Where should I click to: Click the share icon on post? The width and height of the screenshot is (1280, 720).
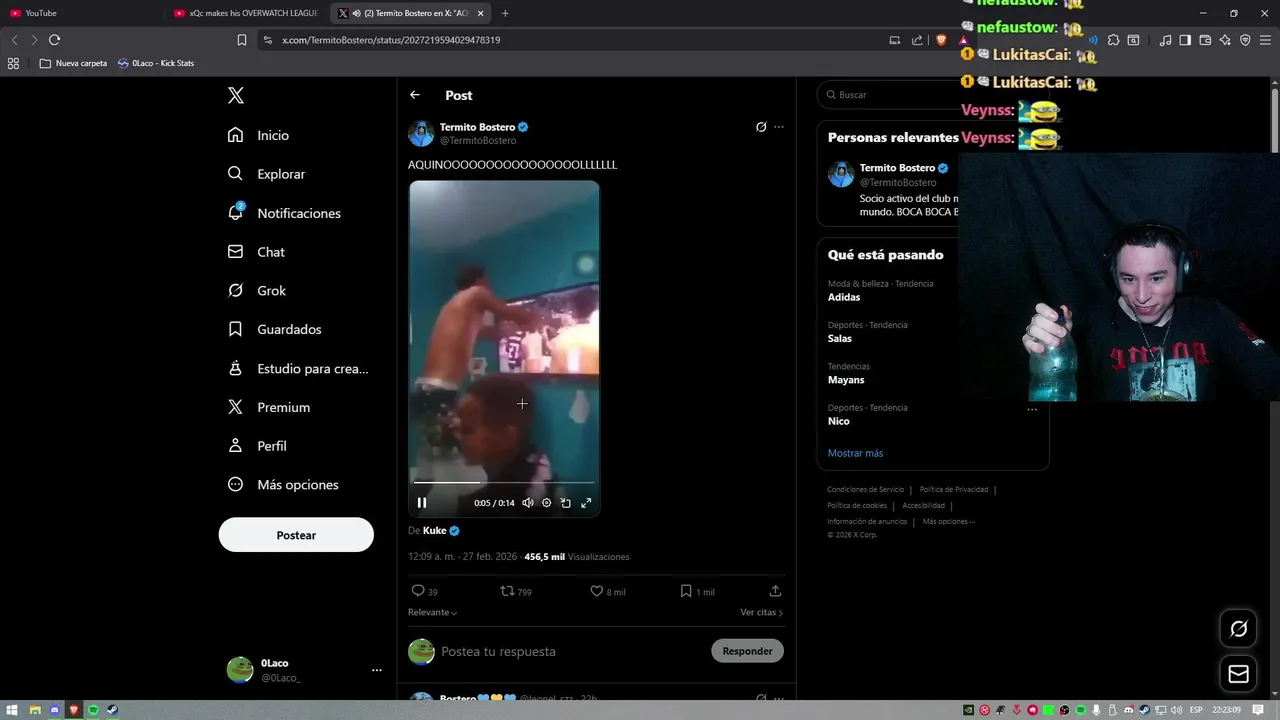pyautogui.click(x=775, y=592)
